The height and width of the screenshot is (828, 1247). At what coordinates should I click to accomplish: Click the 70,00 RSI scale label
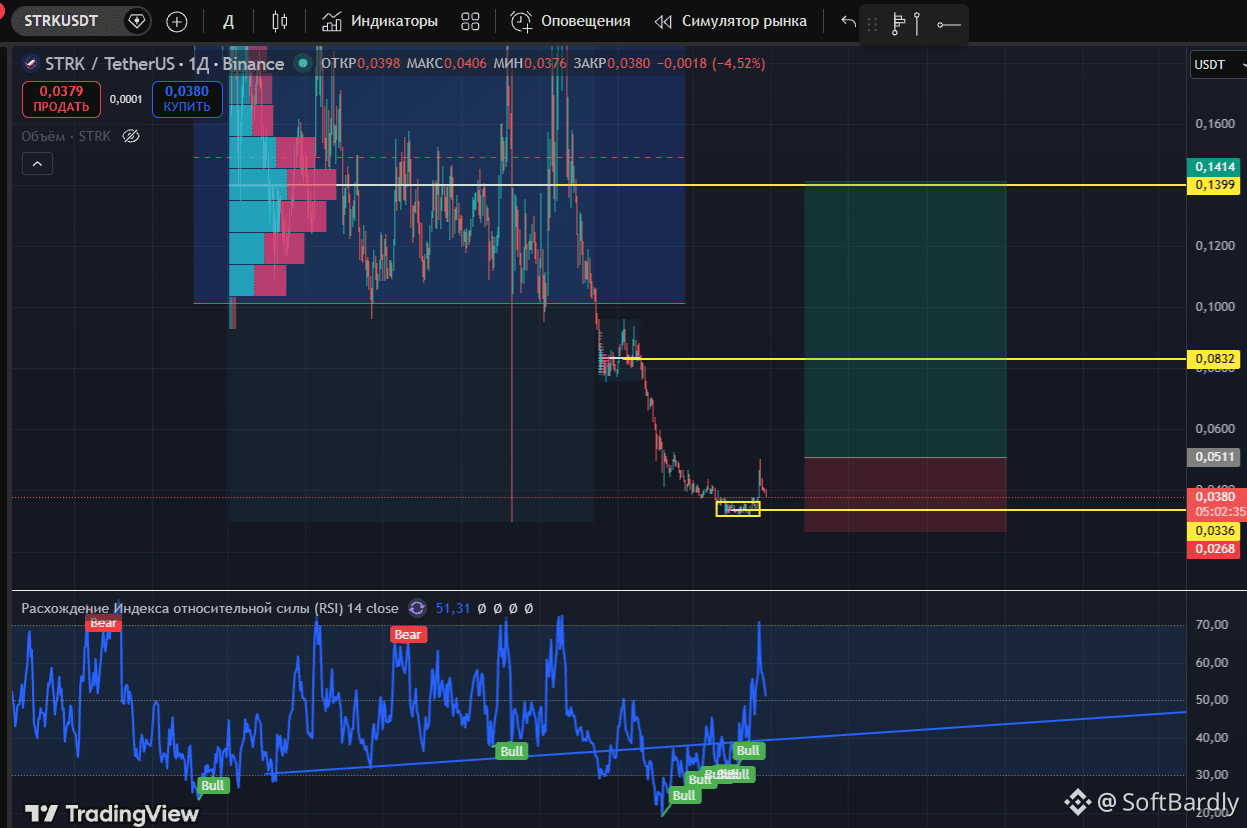tap(1212, 625)
